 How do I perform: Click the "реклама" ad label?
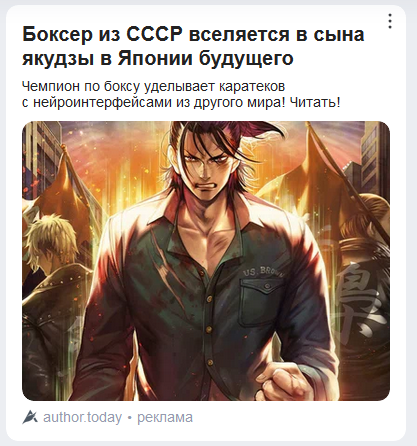pos(165,417)
